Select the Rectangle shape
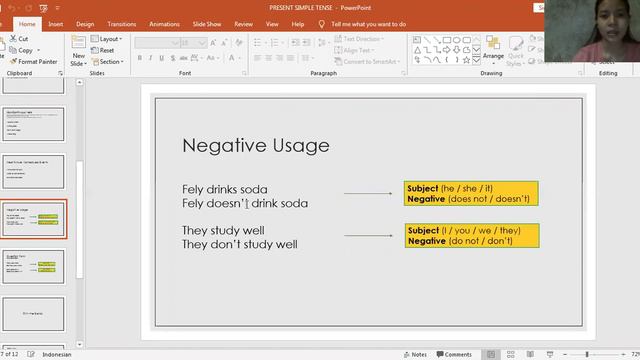Viewport: 640px width, 360px height. coord(447,40)
